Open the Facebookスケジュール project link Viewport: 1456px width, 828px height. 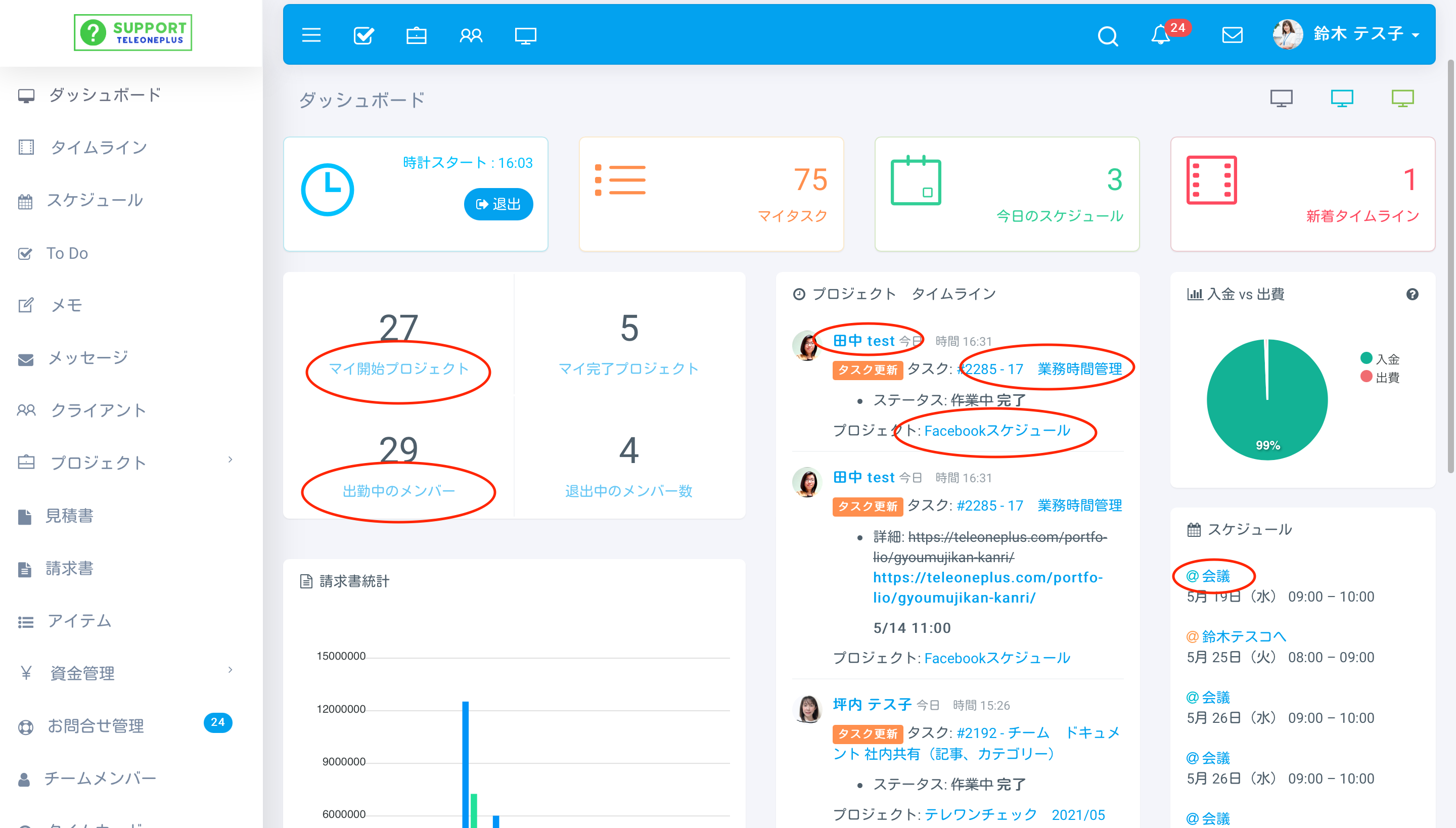tap(998, 430)
